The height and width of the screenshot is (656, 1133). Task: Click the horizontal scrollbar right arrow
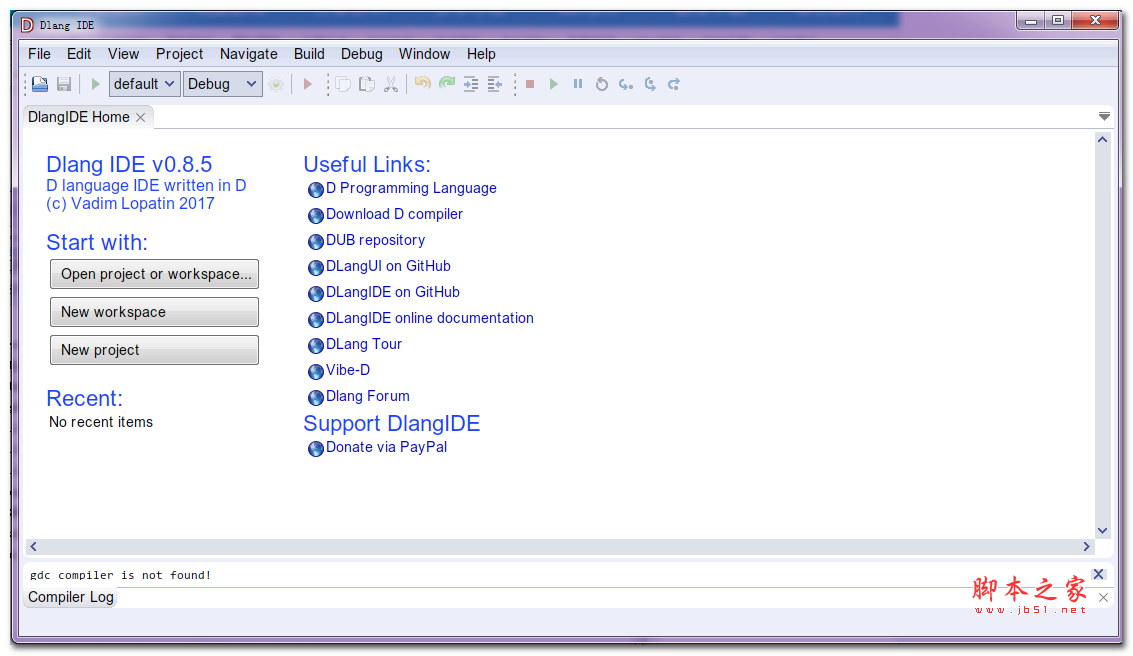coord(1086,546)
